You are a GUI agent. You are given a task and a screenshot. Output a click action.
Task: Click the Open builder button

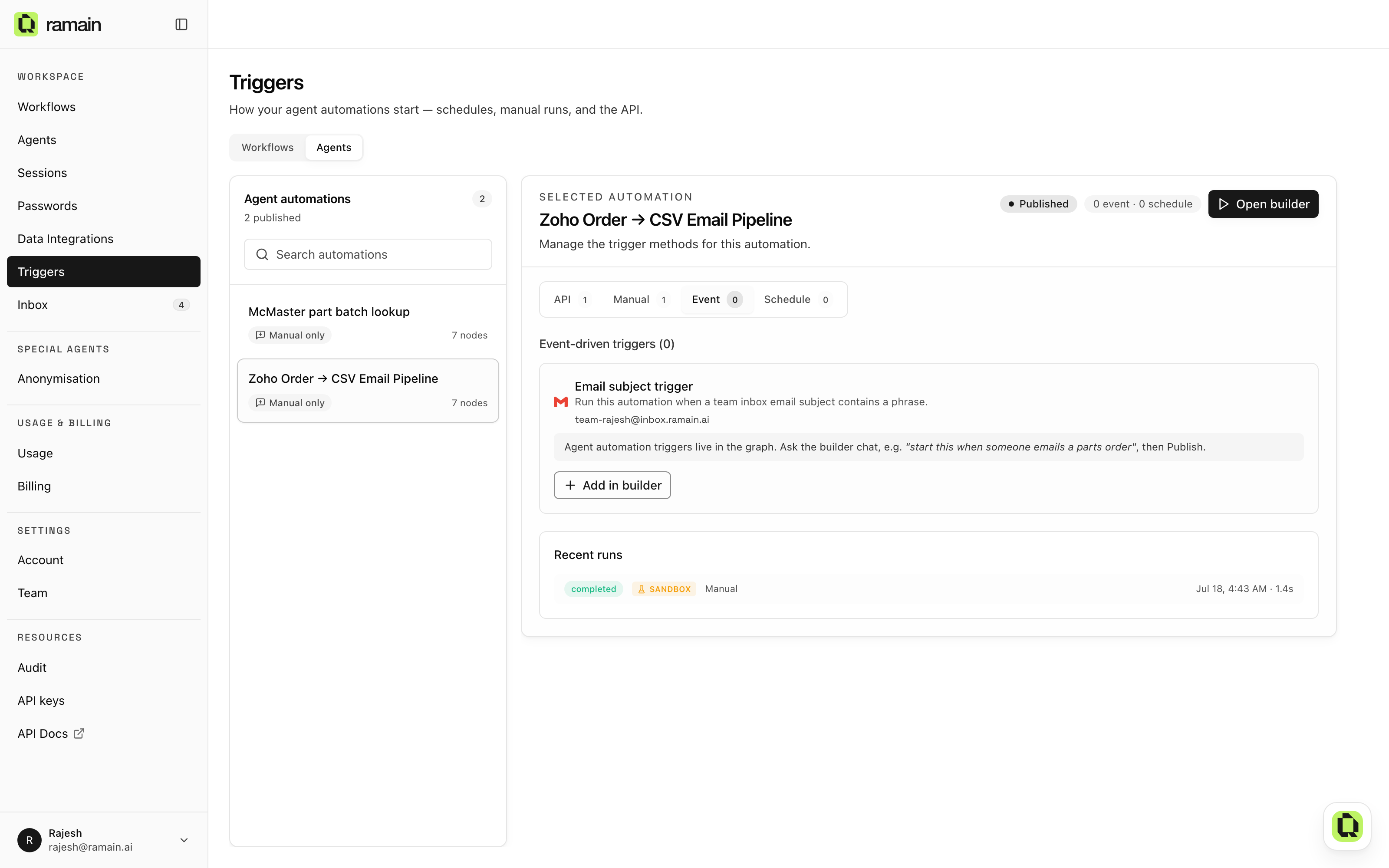(x=1263, y=204)
